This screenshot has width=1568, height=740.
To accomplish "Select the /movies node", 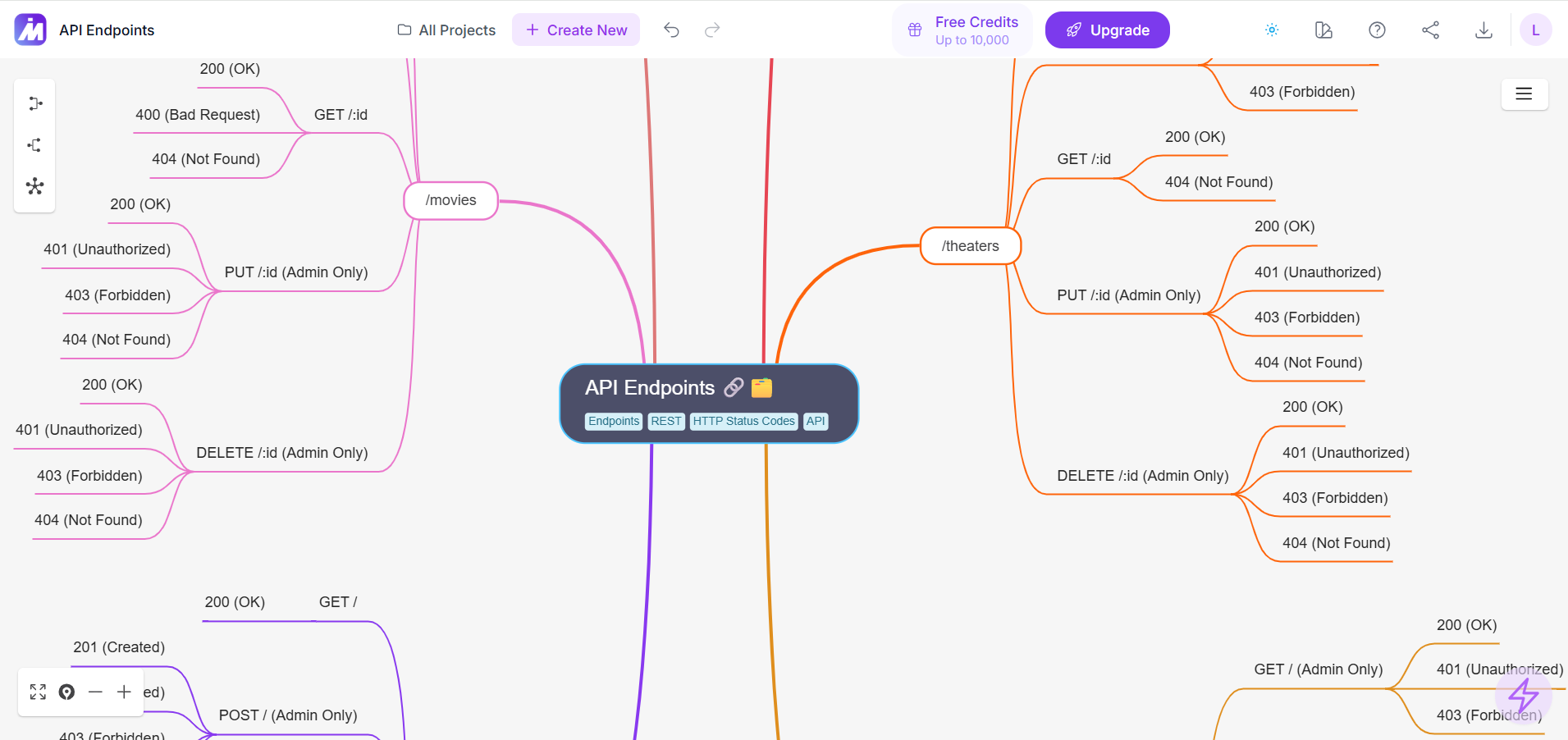I will (451, 200).
